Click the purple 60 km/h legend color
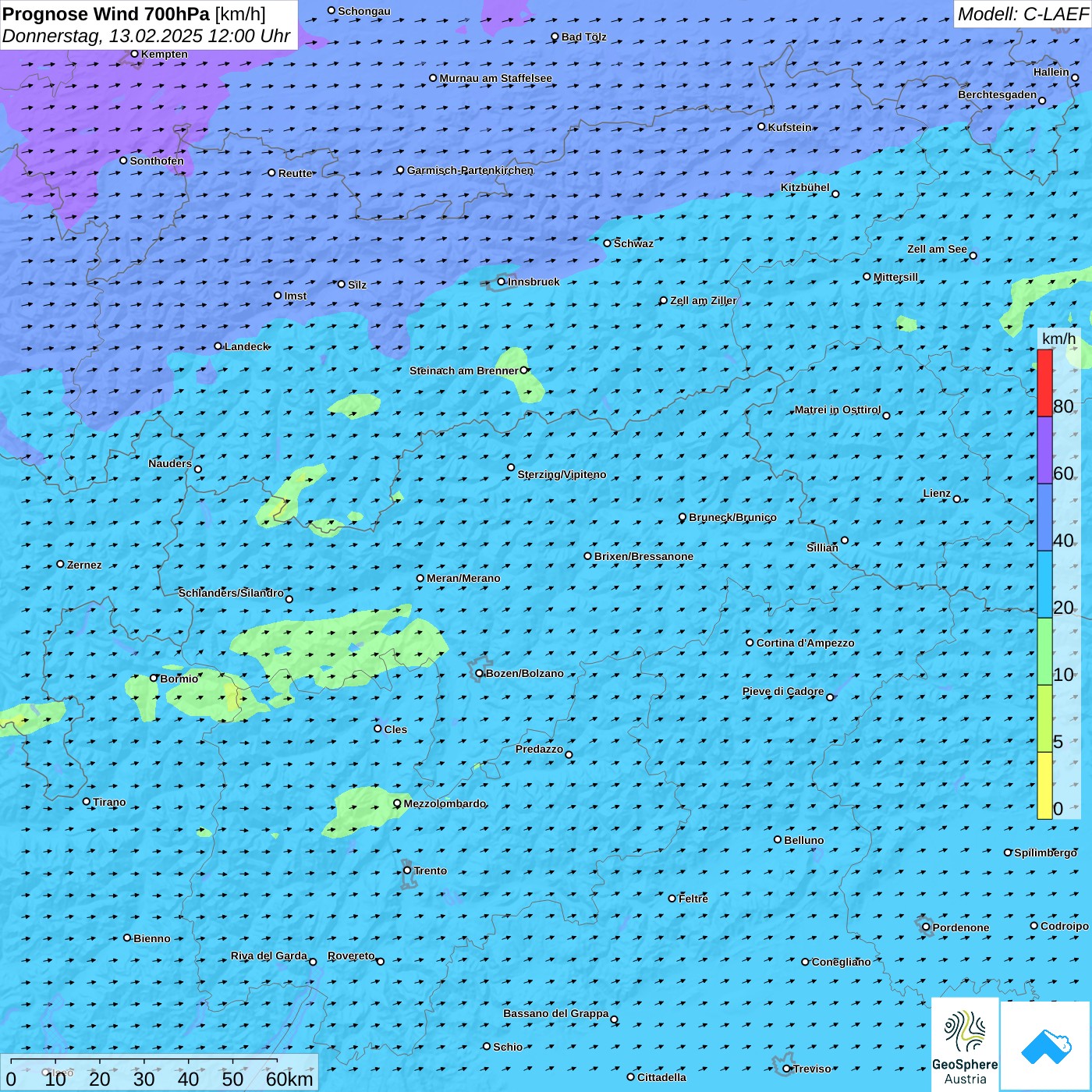This screenshot has height=1092, width=1092. (x=1044, y=450)
